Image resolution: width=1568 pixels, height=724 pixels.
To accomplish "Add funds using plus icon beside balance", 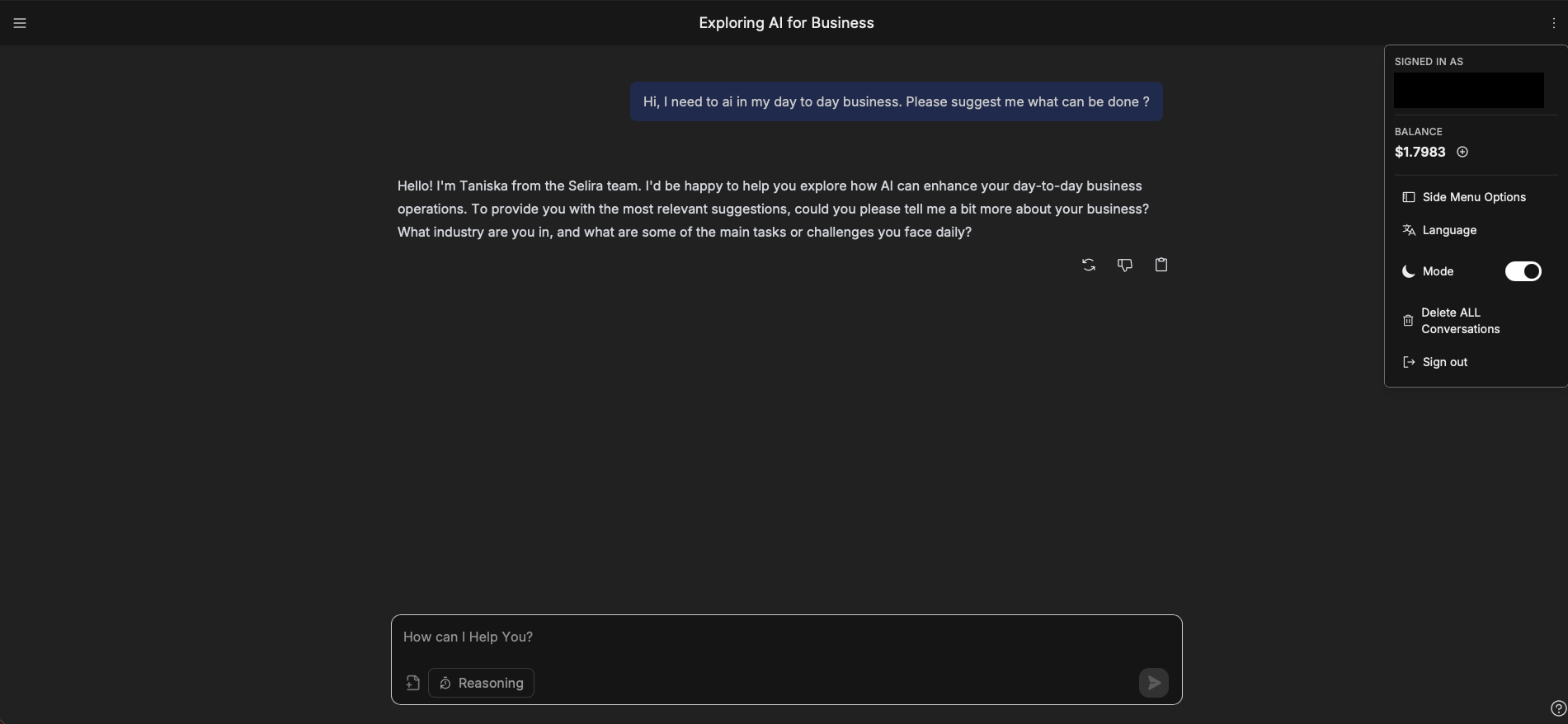I will (1462, 152).
